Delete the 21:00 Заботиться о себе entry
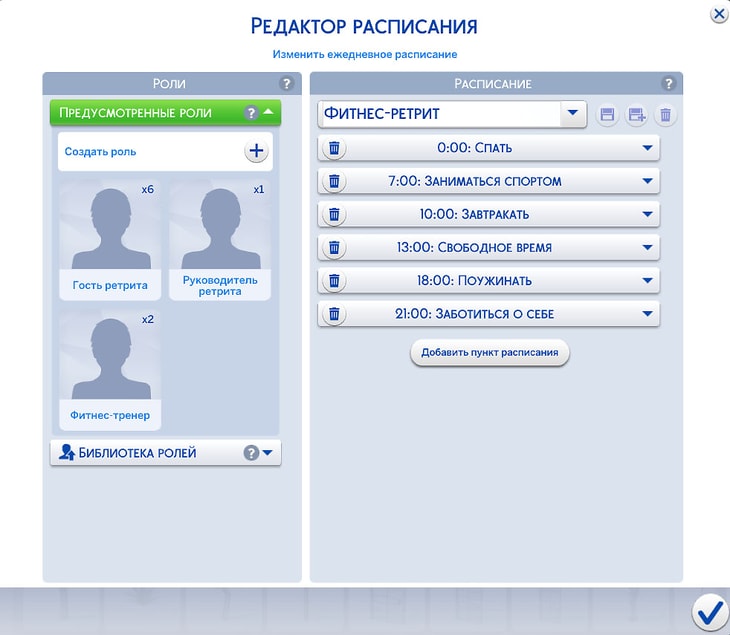Screen dimensions: 730x635 [335, 314]
